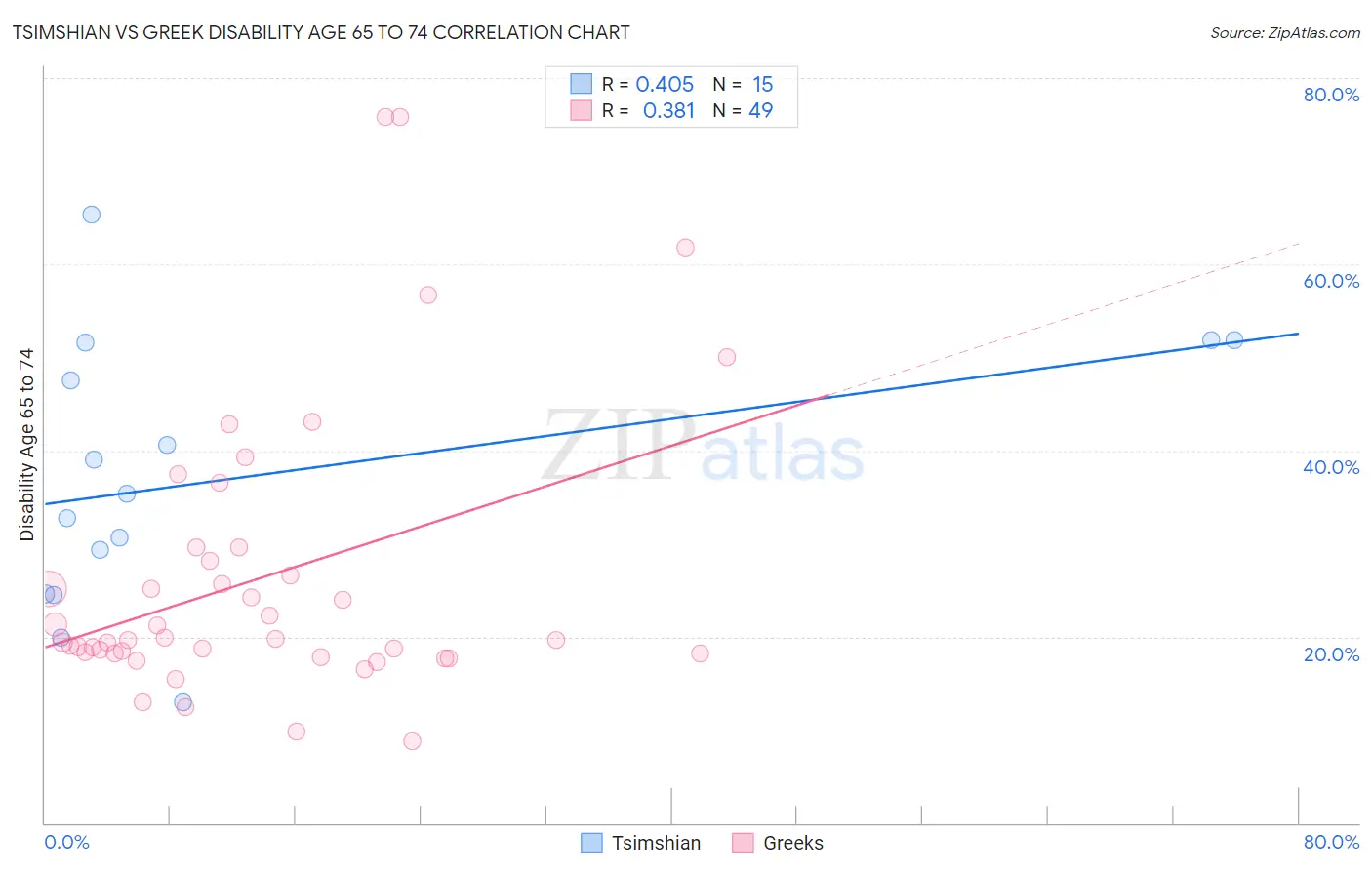The image size is (1372, 870).
Task: Click the 60.0% y-axis label
Action: [x=1331, y=281]
